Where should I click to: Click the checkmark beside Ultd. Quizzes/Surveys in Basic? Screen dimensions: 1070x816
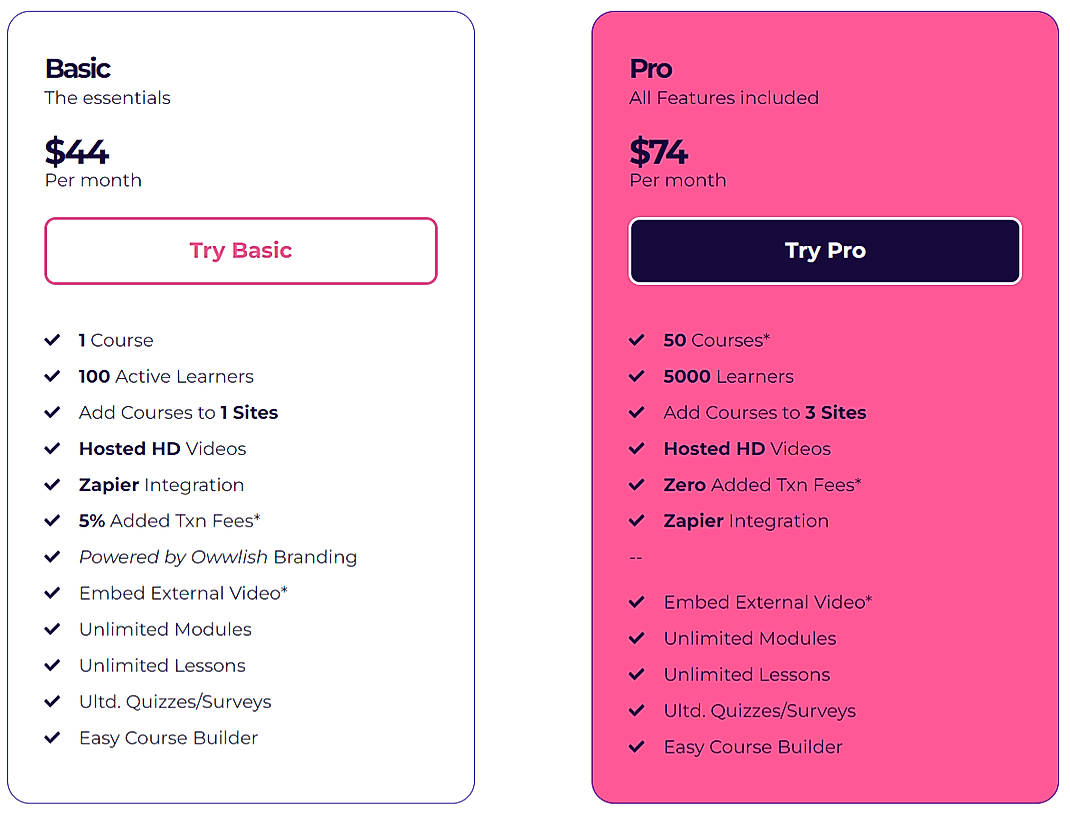point(54,701)
